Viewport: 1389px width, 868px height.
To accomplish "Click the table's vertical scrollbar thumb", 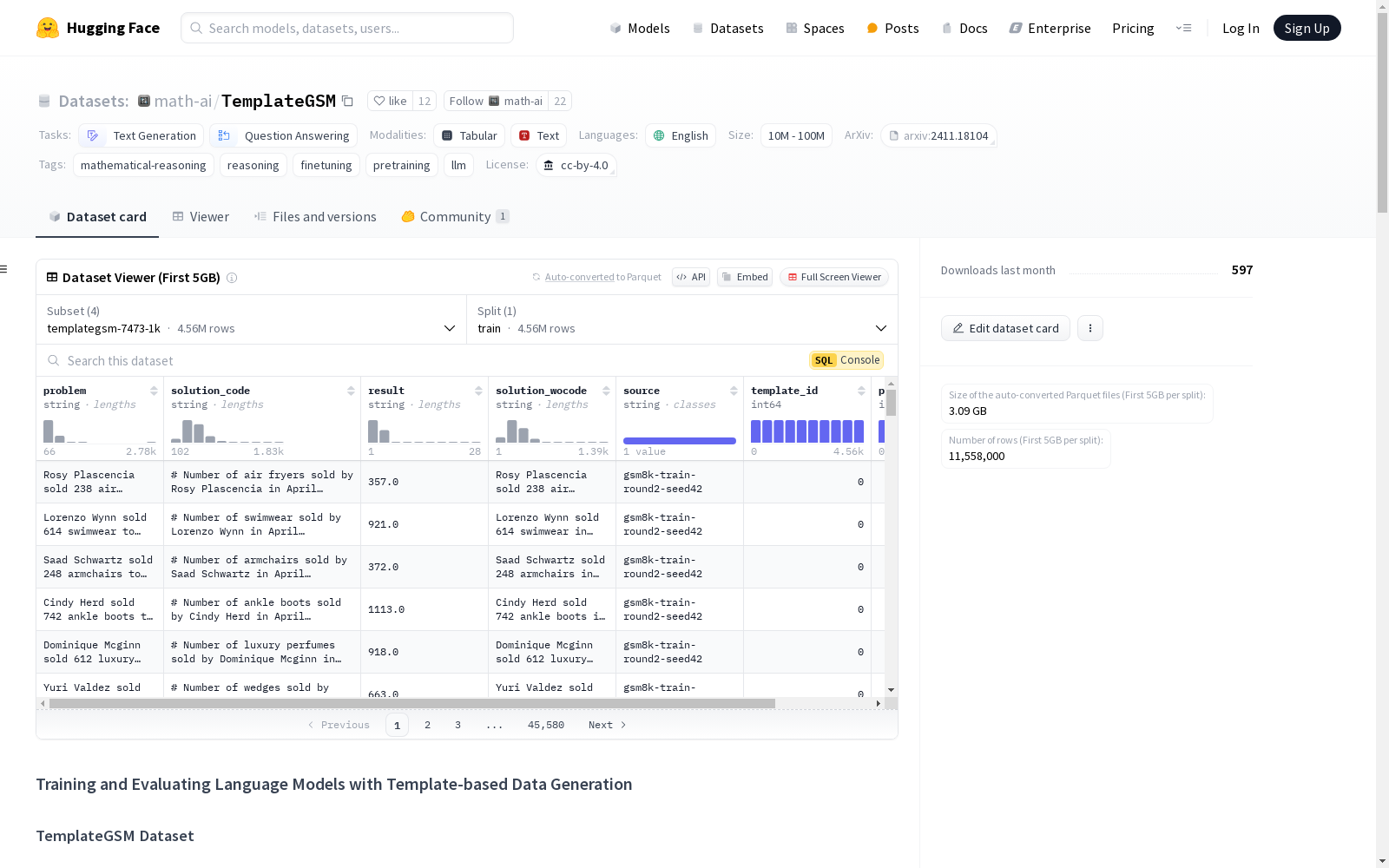I will [x=891, y=403].
